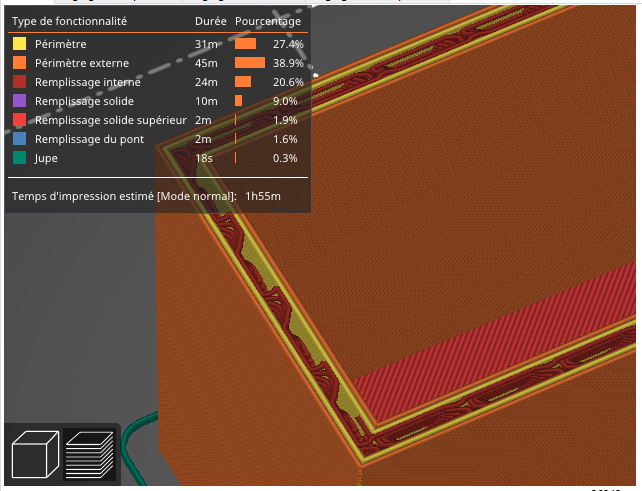Click the 'Remplissage solide' legend label
Screen dimensions: 642x491
pyautogui.click(x=84, y=101)
